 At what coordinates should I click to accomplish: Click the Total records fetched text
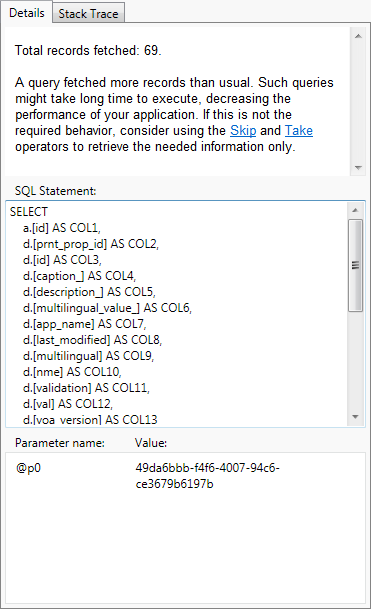point(88,50)
